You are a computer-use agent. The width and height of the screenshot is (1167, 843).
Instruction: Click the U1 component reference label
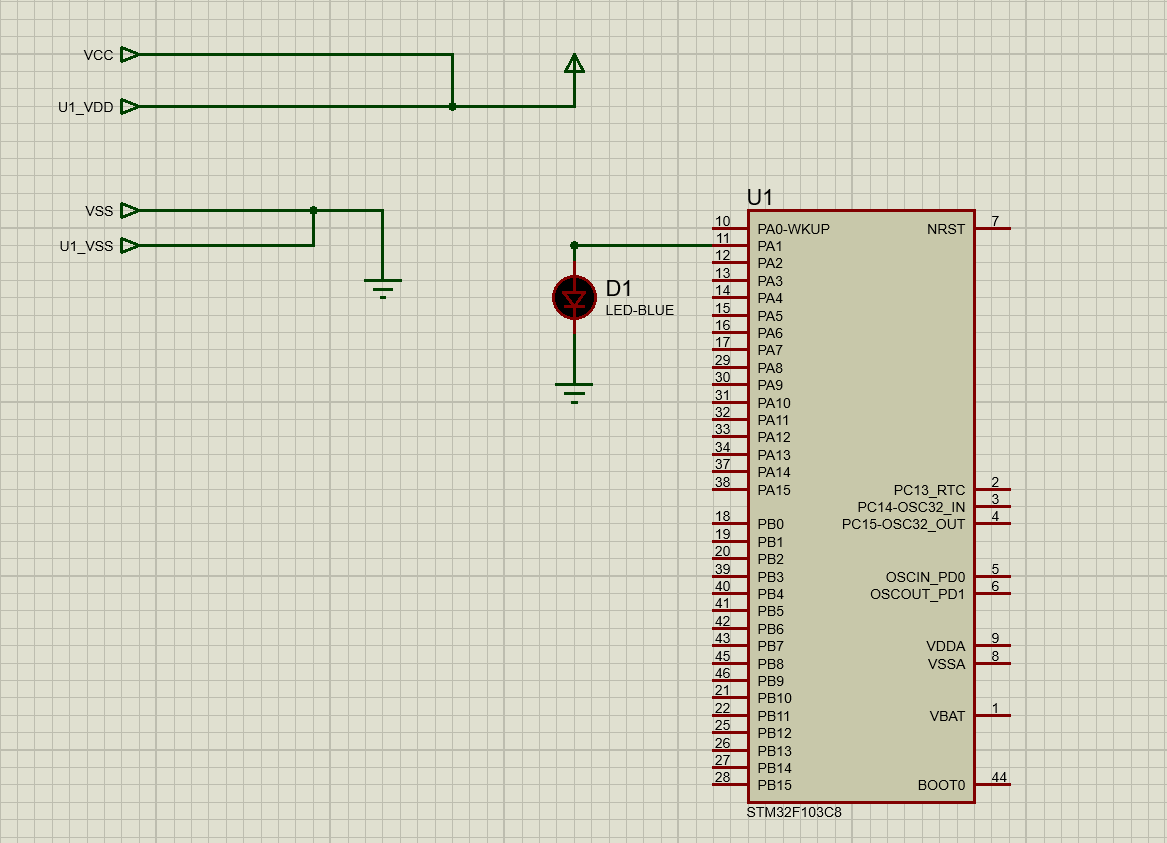(x=760, y=197)
